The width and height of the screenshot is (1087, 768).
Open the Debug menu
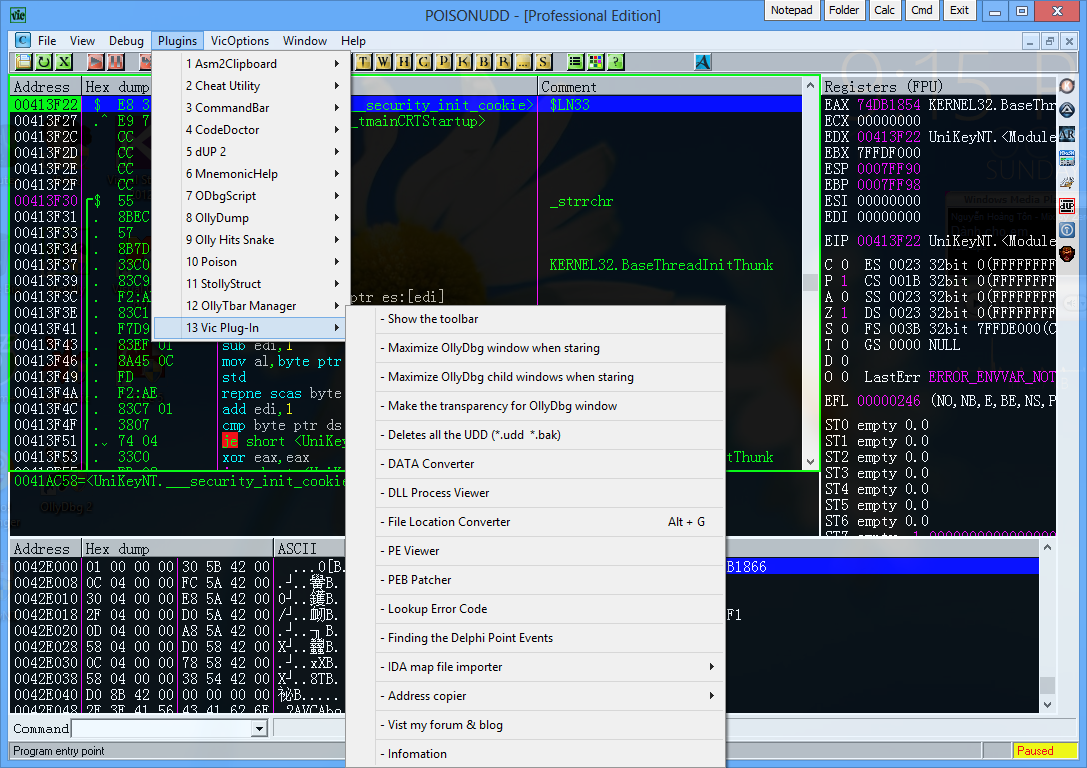[x=126, y=41]
